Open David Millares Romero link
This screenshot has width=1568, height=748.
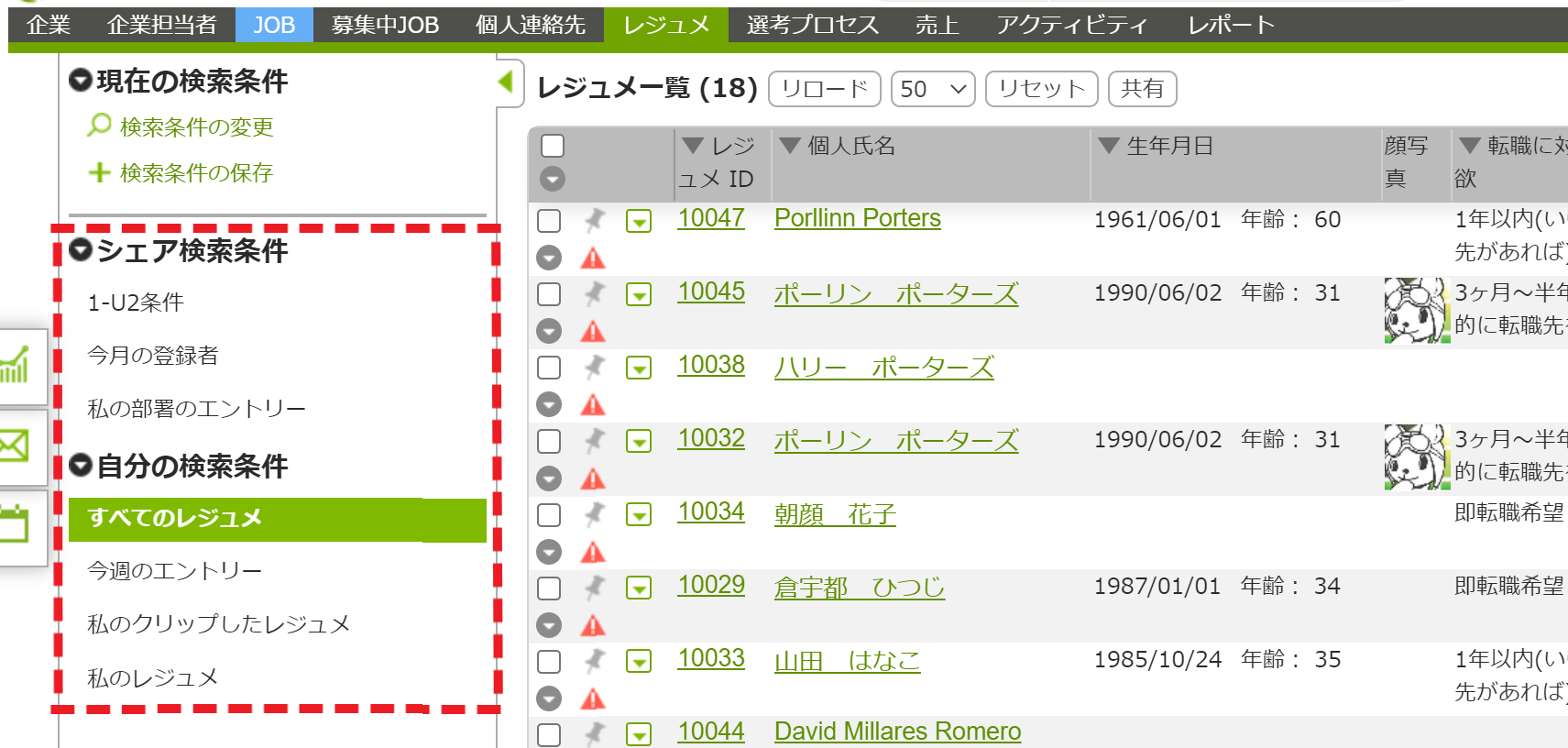tap(897, 731)
